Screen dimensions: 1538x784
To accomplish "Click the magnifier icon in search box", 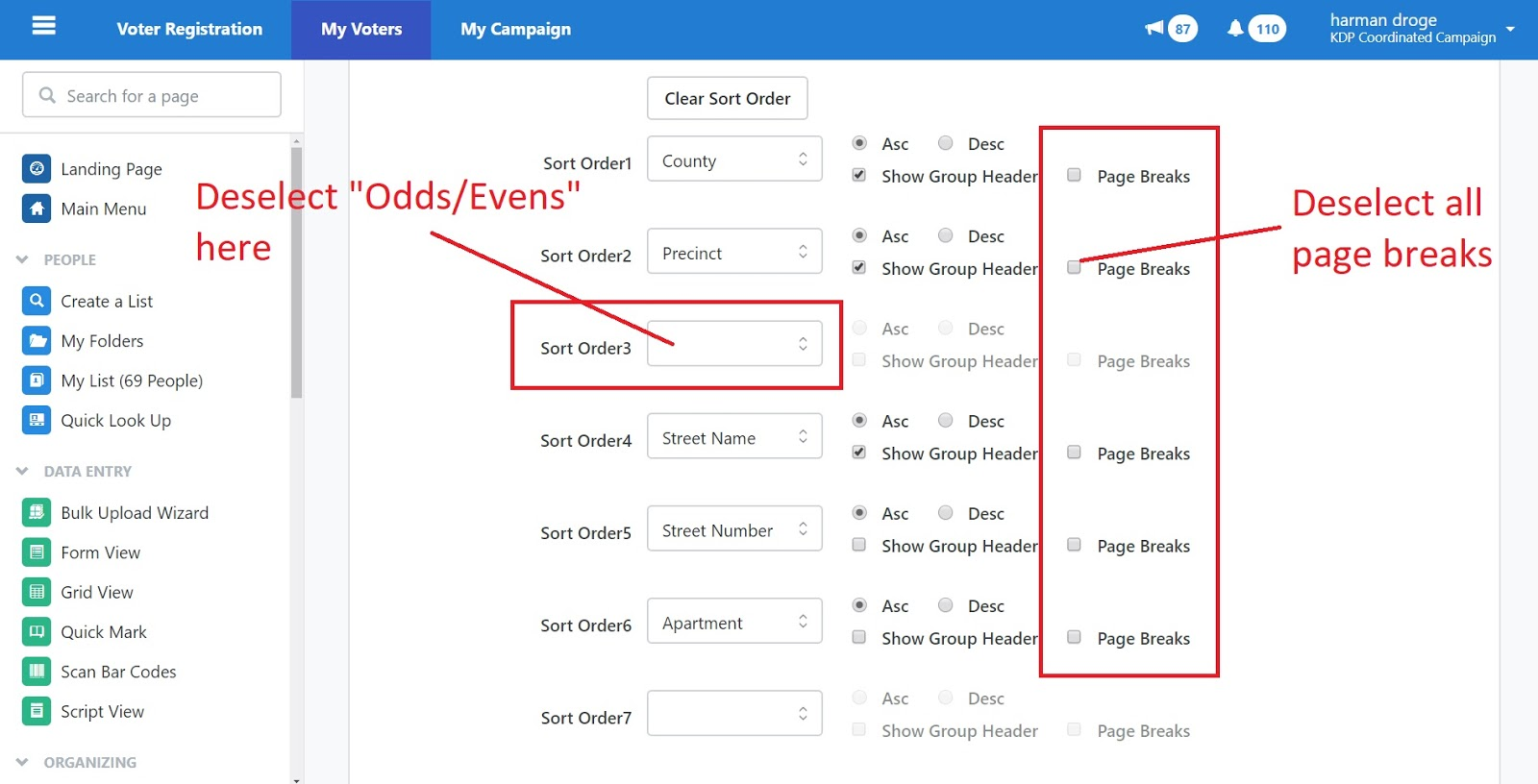I will tap(47, 95).
